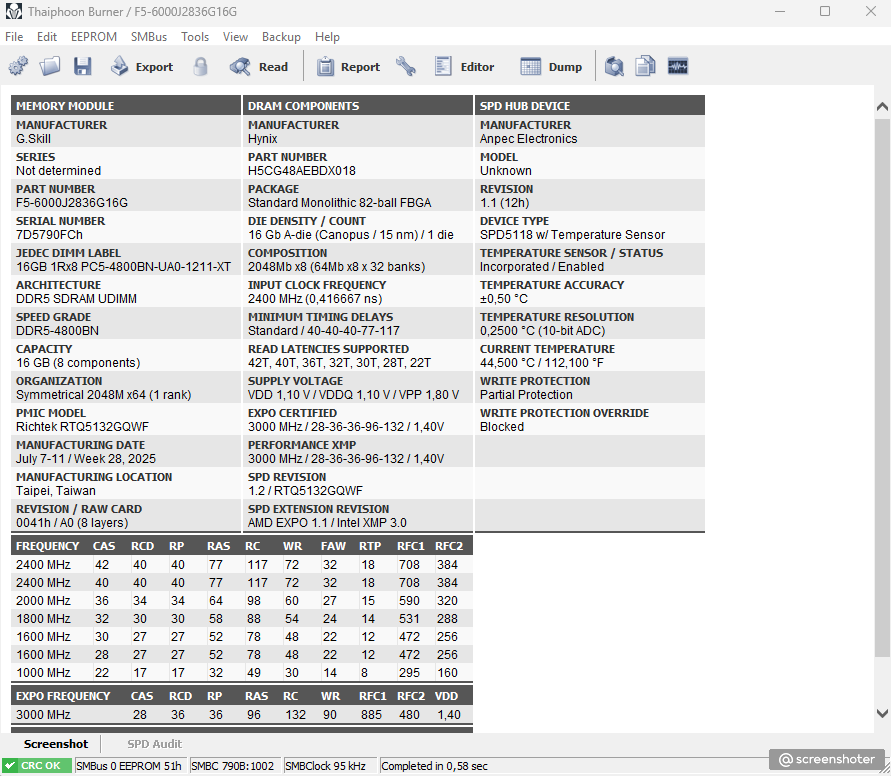Click the 1000 MHz frequency row
Screen dimensions: 891x776
(x=242, y=673)
